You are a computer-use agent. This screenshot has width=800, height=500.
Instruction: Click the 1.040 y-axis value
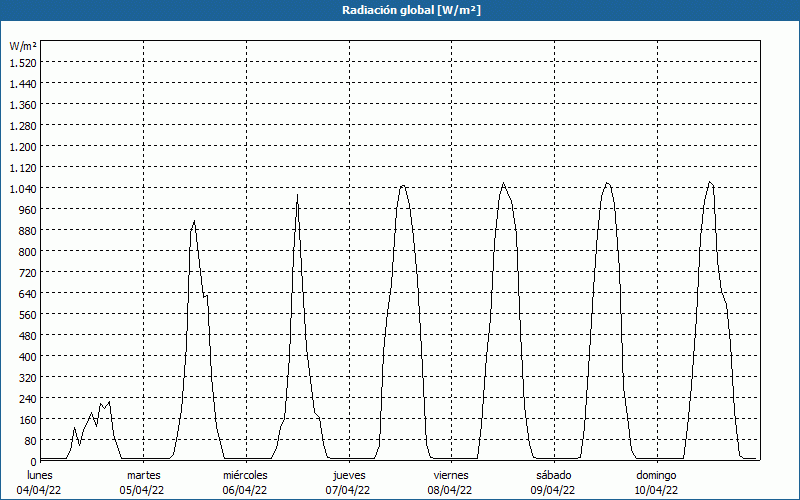(23, 188)
